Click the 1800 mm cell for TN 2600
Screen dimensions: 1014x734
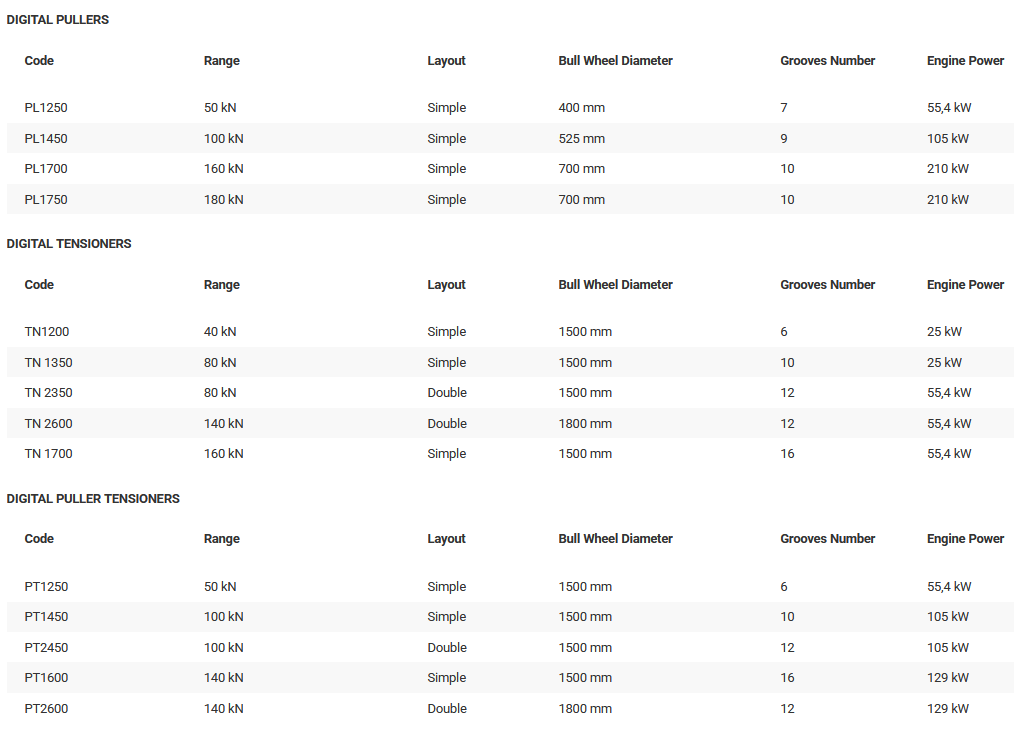585,424
